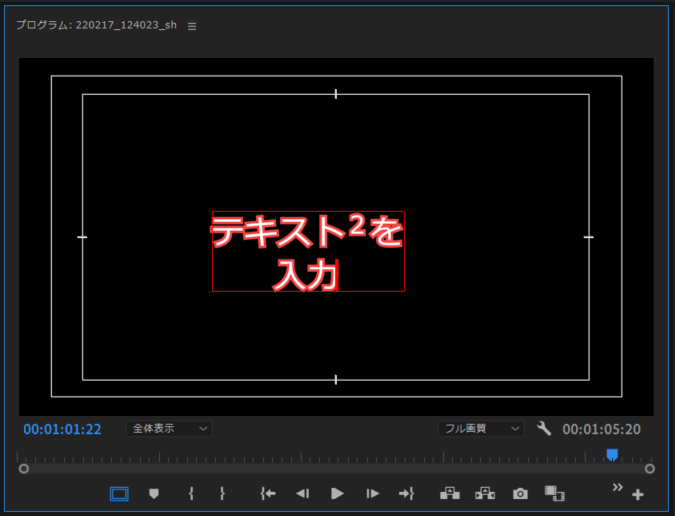The height and width of the screenshot is (516, 675).
Task: Open the wrench settings menu
Action: point(544,429)
